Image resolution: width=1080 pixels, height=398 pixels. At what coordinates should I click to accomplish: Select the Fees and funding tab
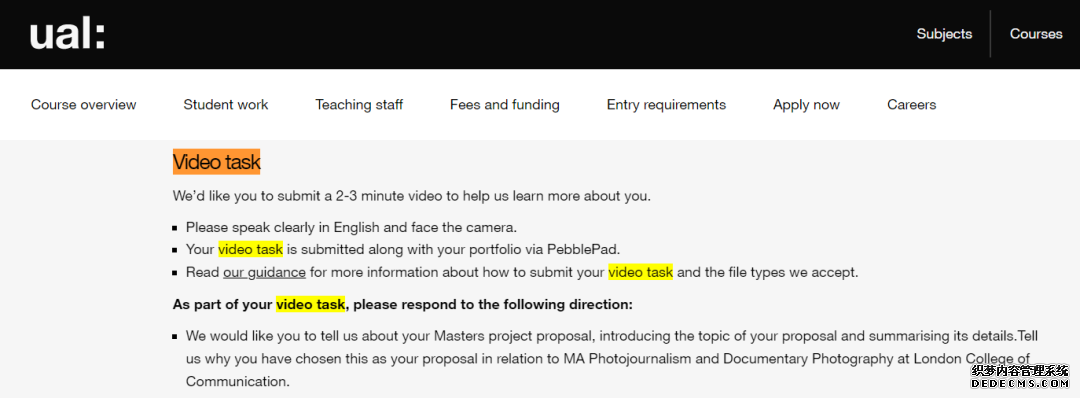pos(504,105)
